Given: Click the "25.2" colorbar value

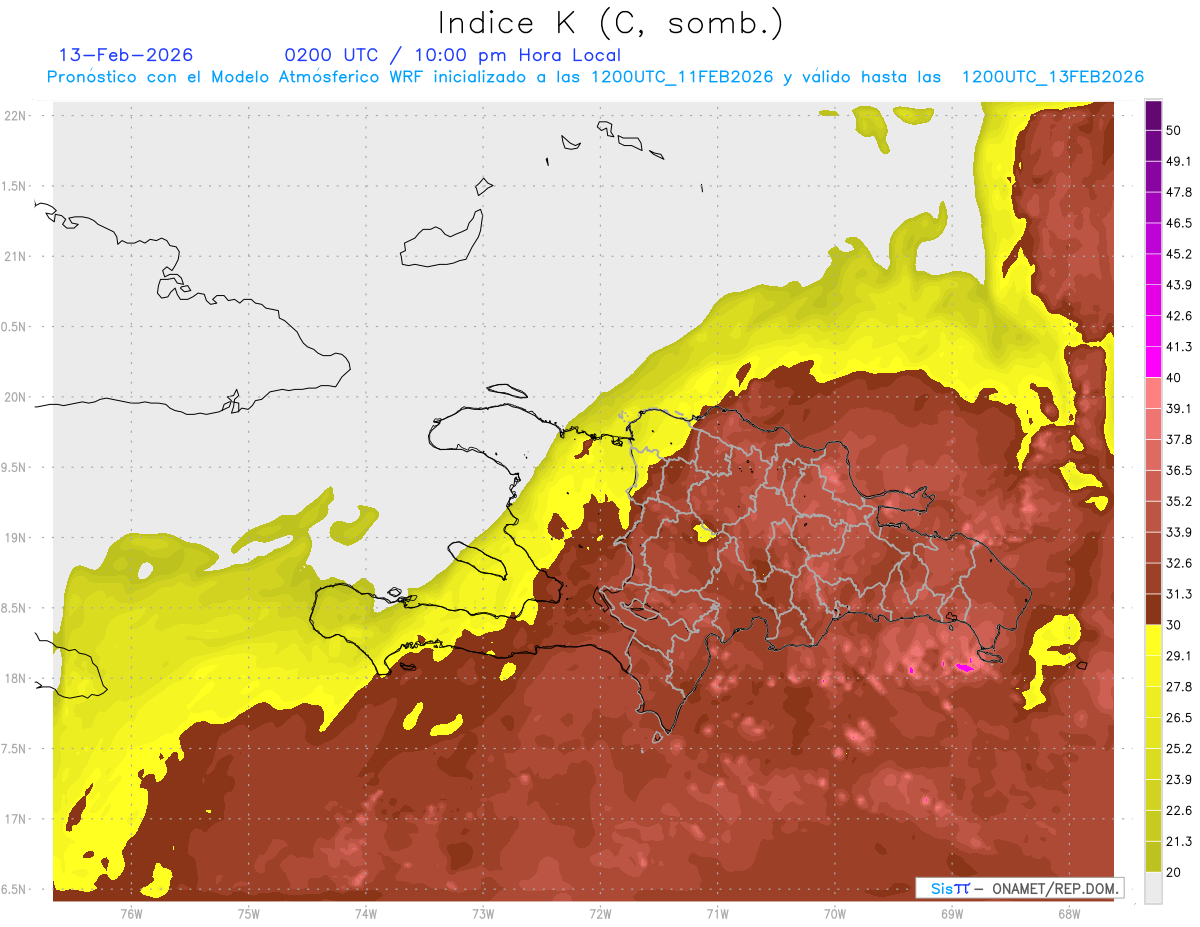Looking at the screenshot, I should tap(1179, 749).
